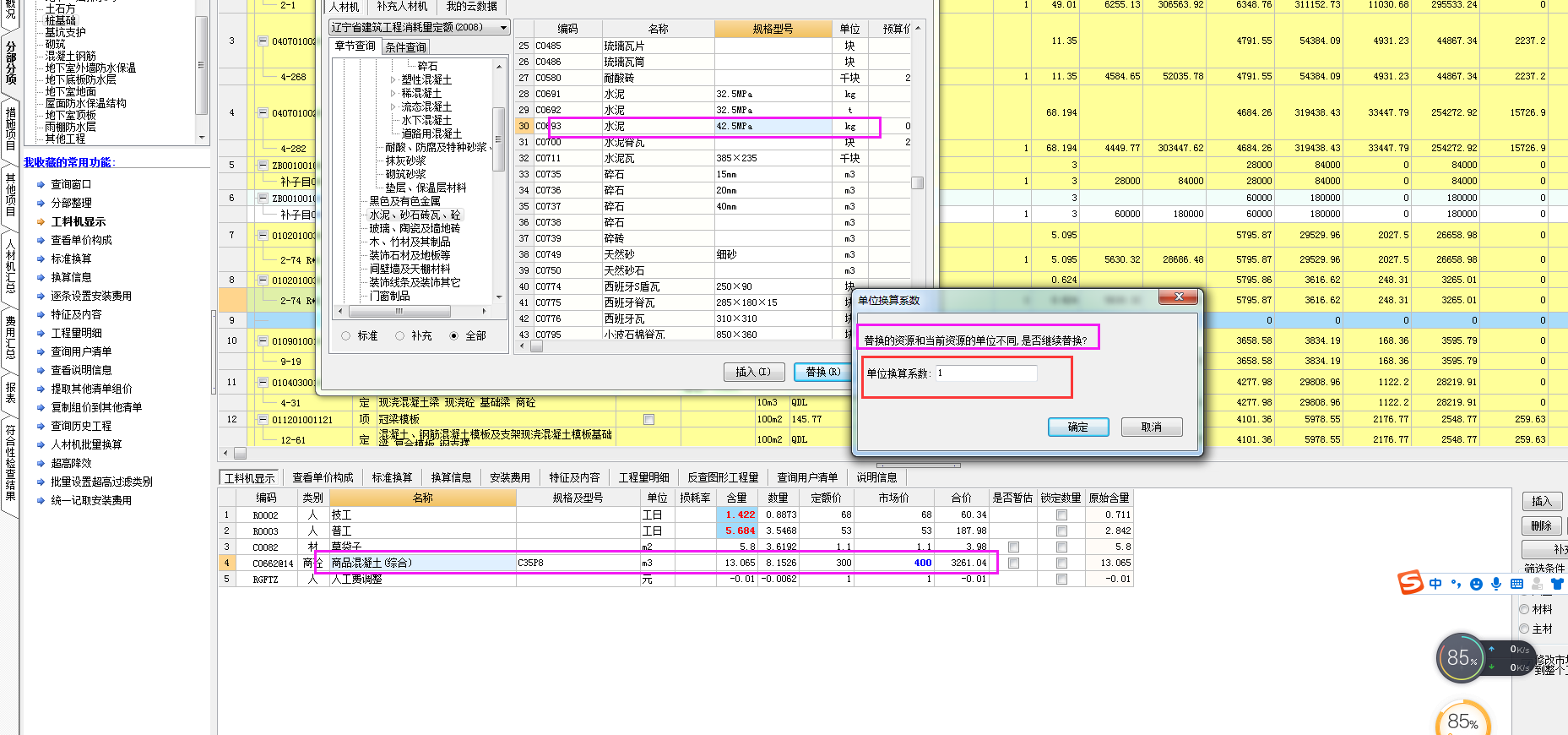Click arrow icon beside 查看说明信息

(41, 370)
